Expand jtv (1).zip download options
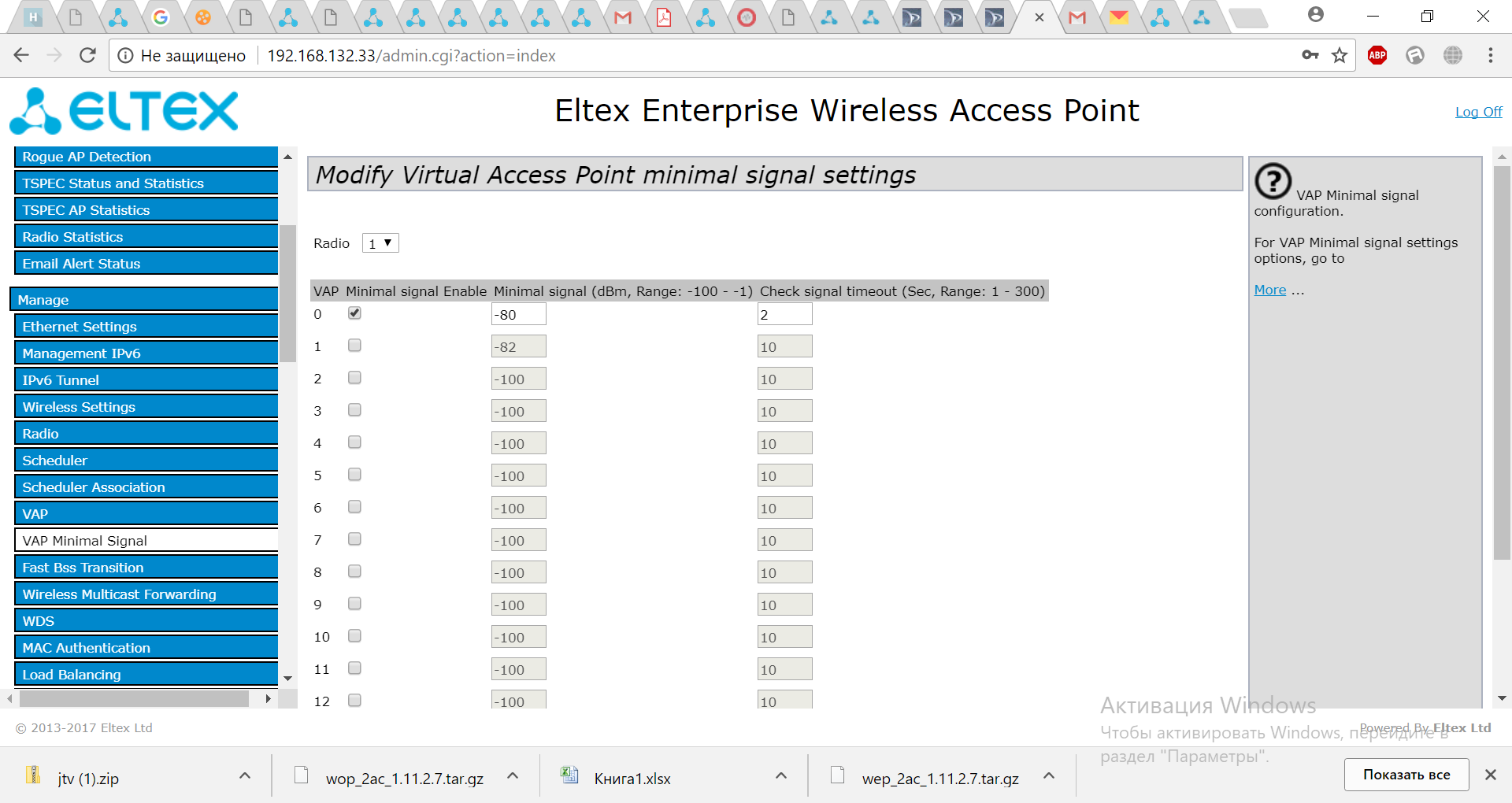The height and width of the screenshot is (803, 1512). [x=245, y=776]
